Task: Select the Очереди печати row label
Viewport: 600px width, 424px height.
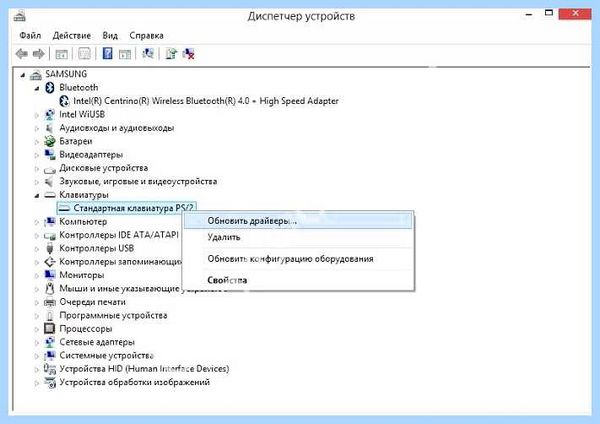Action: (92, 302)
